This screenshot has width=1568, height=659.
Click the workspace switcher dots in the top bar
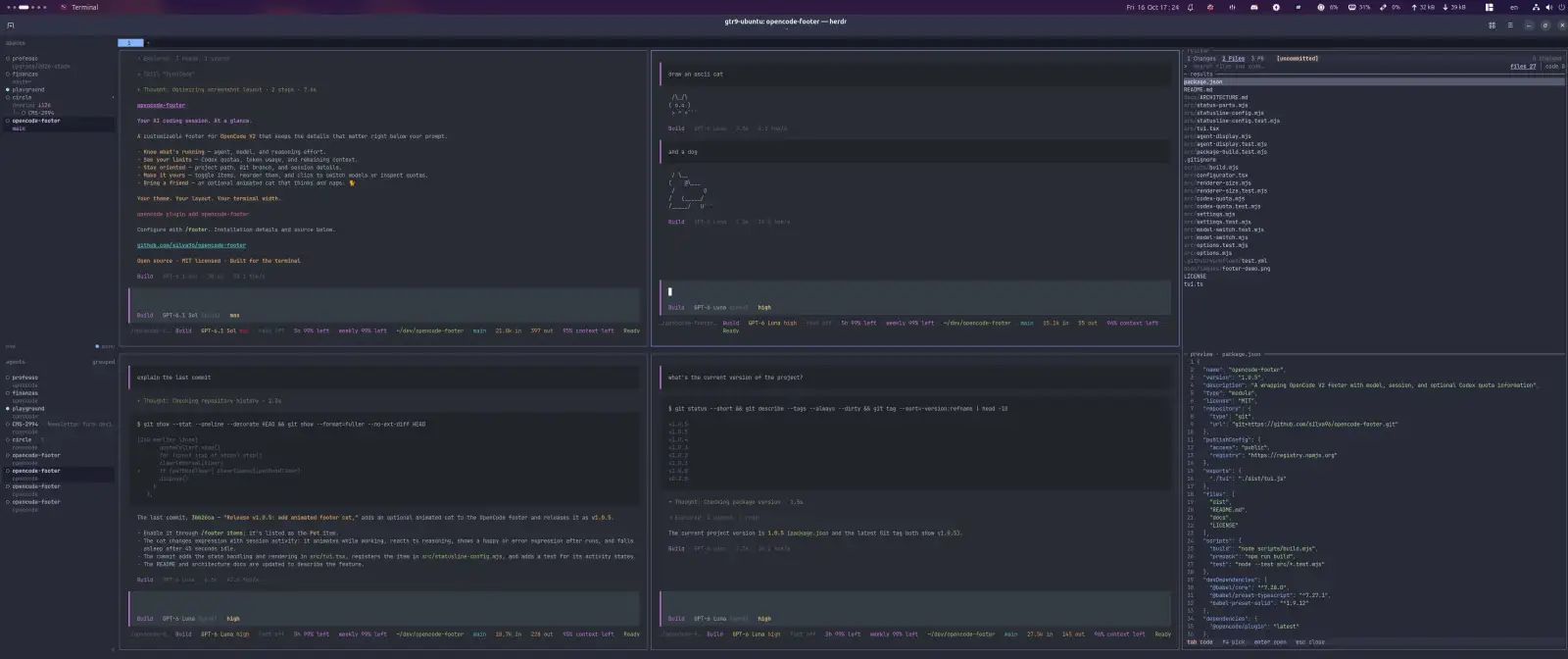pyautogui.click(x=26, y=7)
